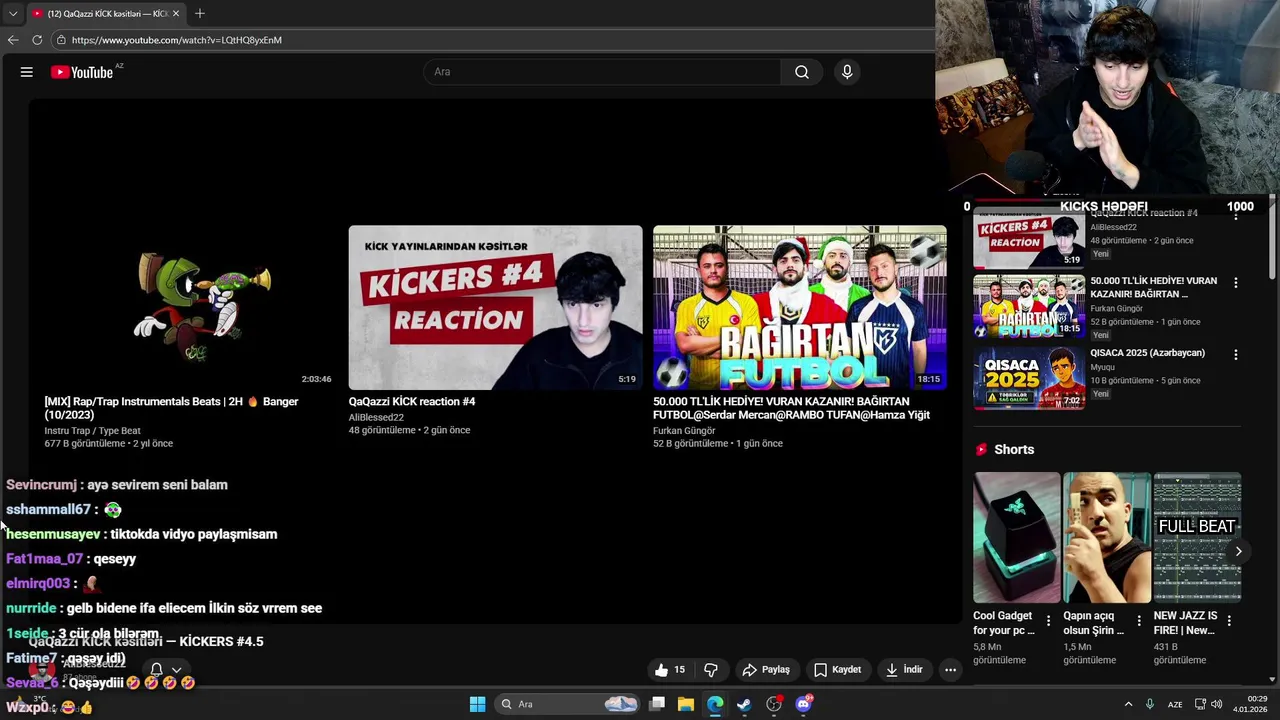Screen dimensions: 1280x720
Task: Save video with the Kaydet button
Action: click(x=837, y=670)
